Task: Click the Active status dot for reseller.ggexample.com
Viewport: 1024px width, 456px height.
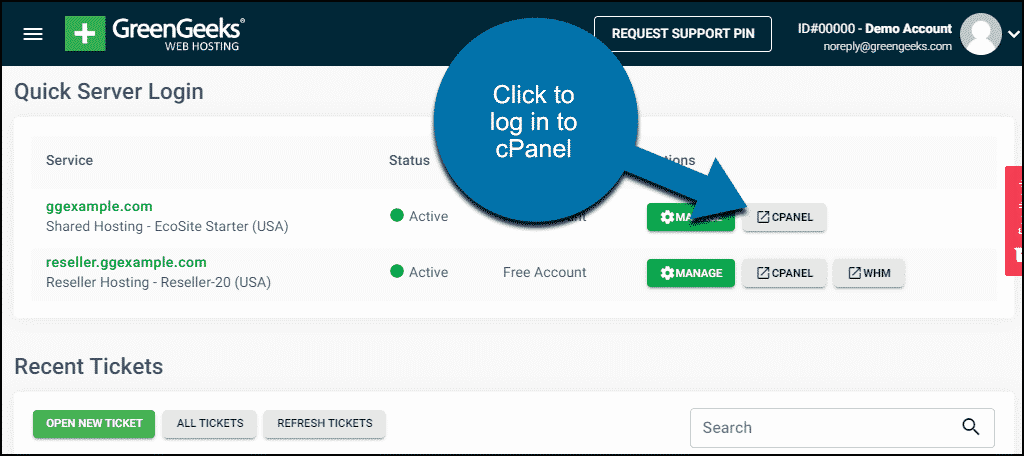Action: click(397, 272)
